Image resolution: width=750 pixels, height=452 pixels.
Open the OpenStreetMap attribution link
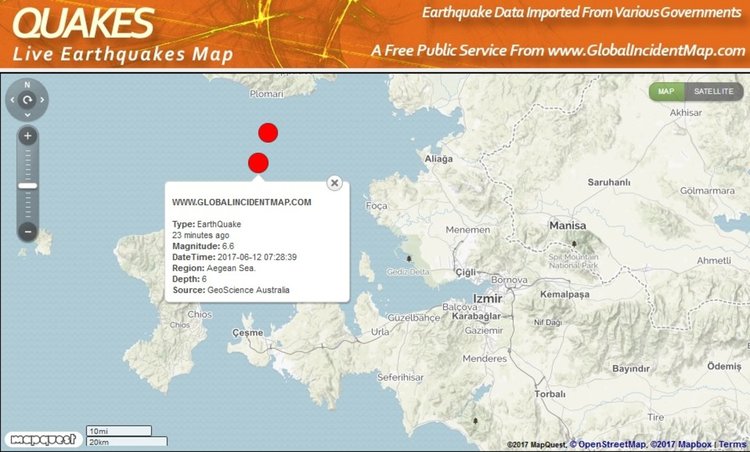(614, 444)
